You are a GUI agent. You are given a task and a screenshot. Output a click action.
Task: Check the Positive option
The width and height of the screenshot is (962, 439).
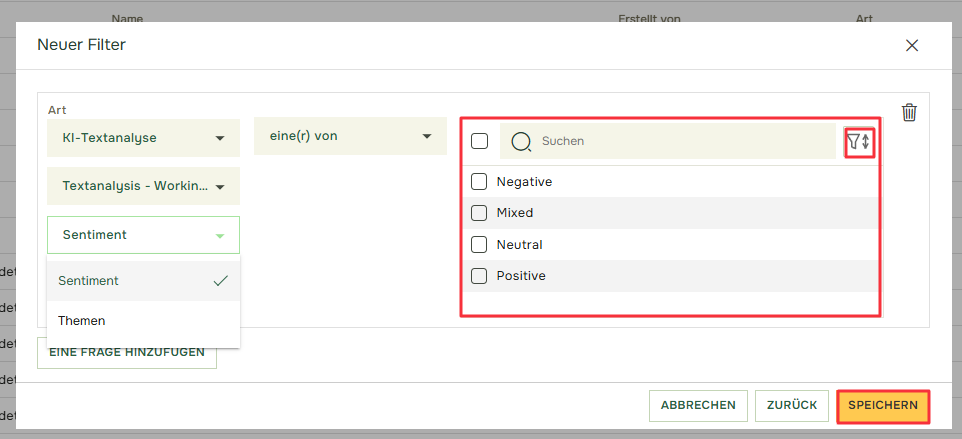tap(479, 276)
